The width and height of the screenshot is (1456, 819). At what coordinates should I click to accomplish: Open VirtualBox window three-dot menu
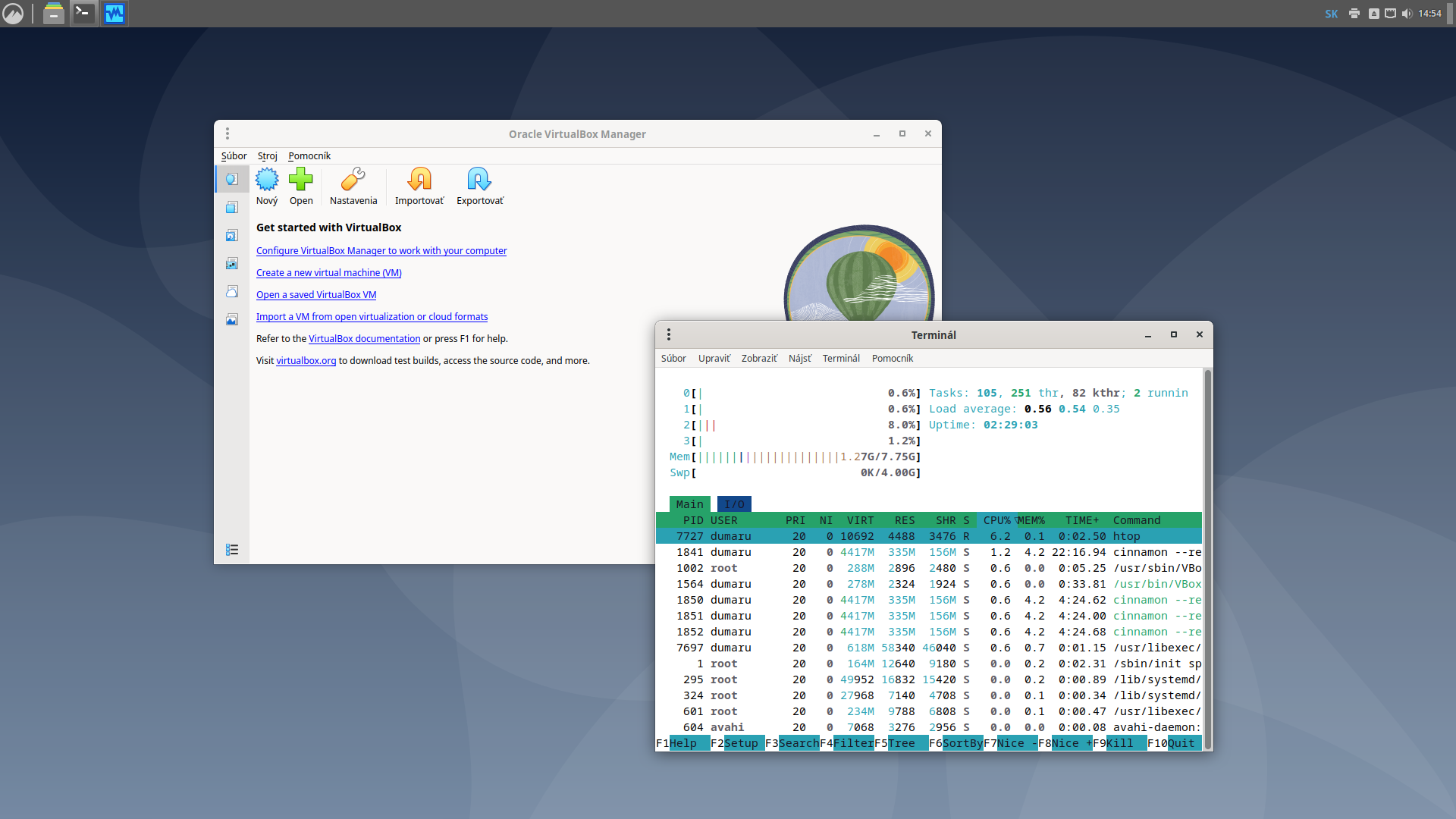tap(227, 134)
